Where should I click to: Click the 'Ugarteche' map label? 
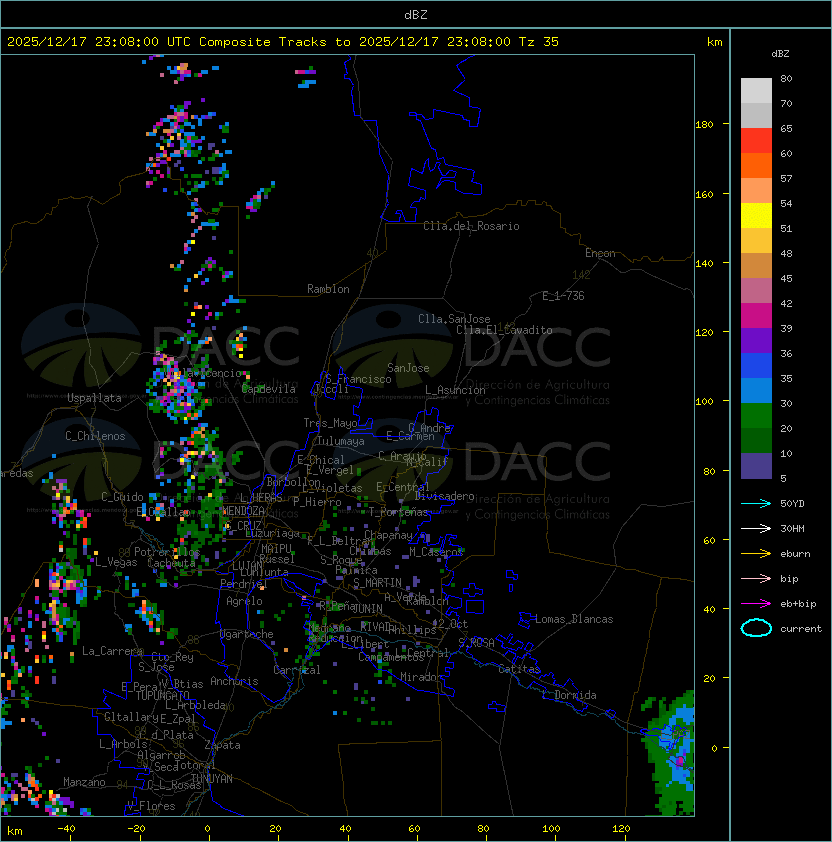point(247,634)
